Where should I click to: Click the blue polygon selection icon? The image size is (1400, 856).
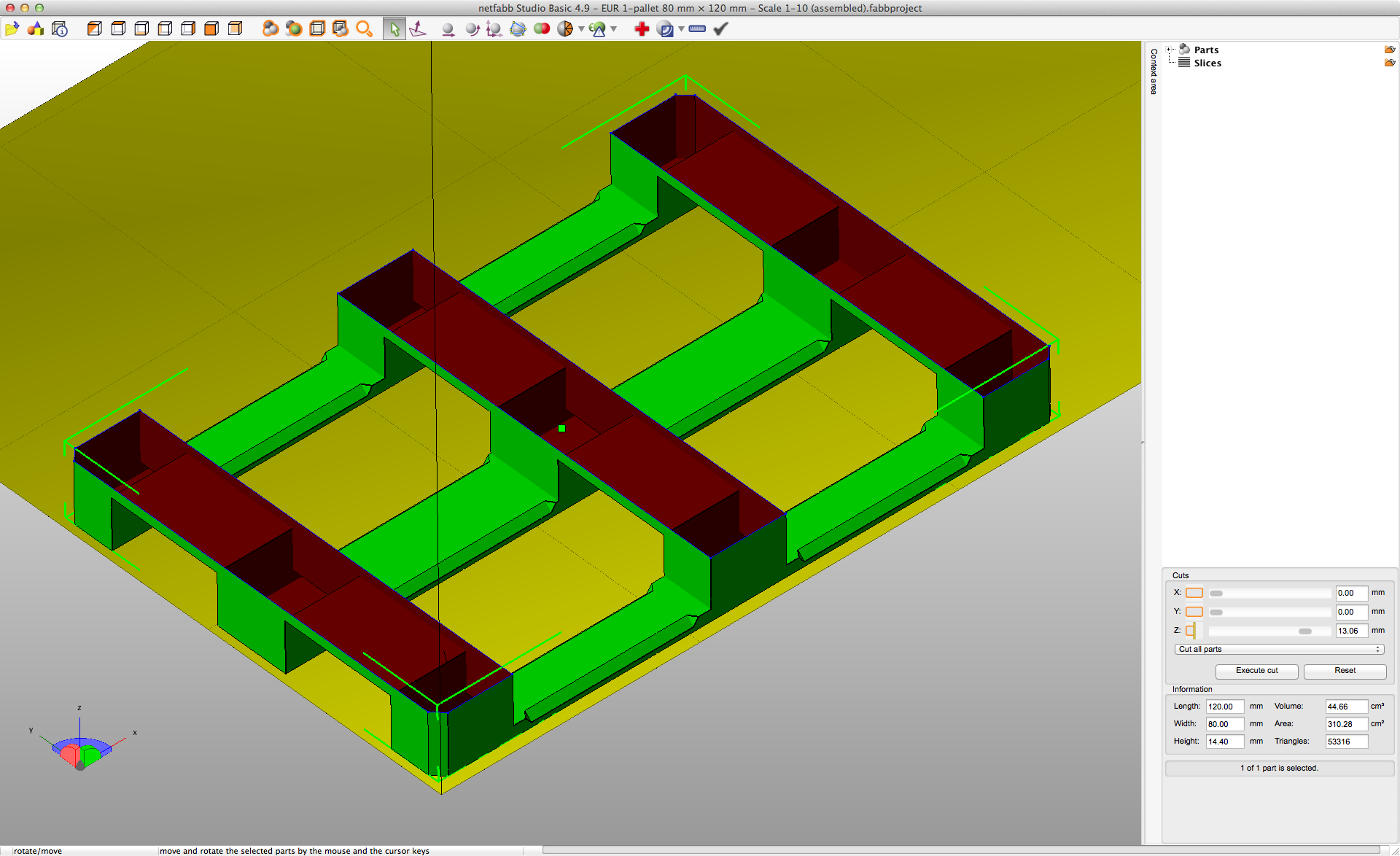pos(518,28)
